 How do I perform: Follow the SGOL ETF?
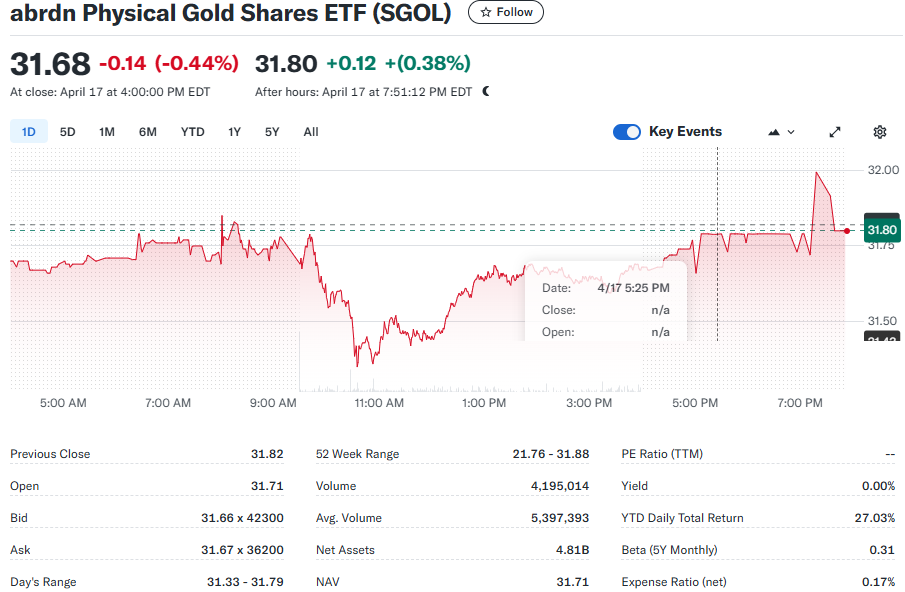click(x=506, y=12)
